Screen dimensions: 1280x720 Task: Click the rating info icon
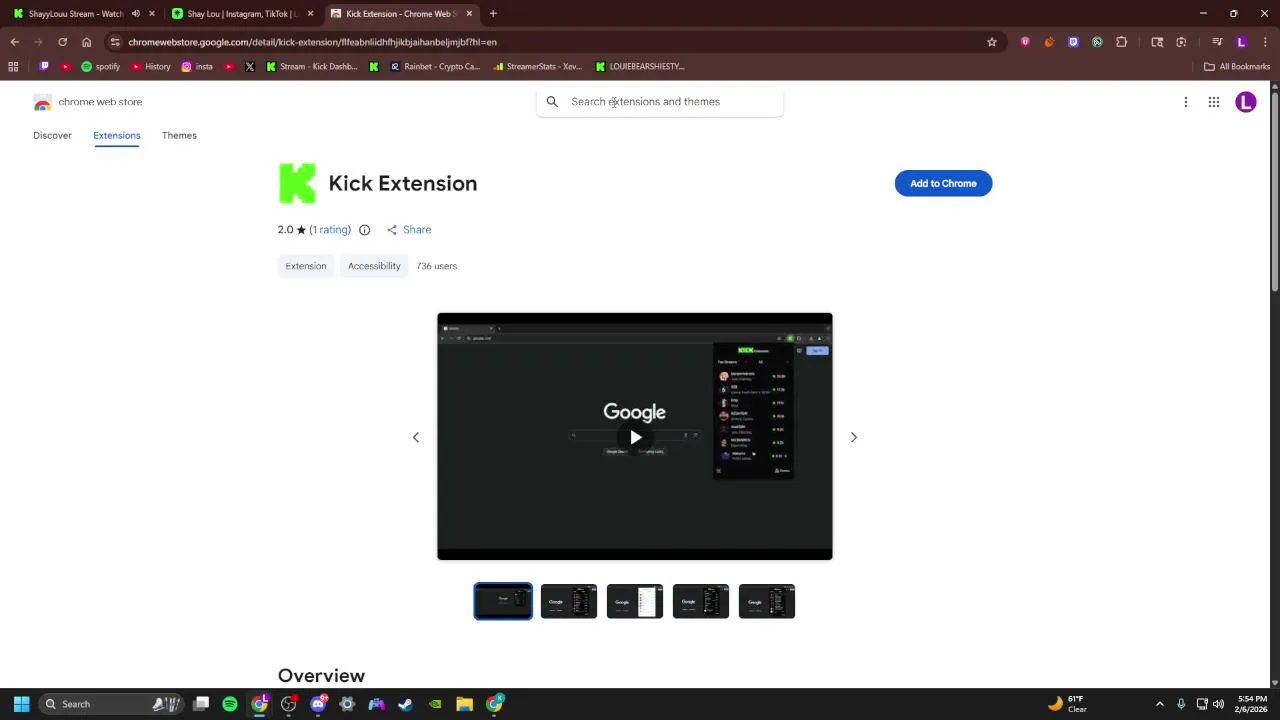coord(364,230)
